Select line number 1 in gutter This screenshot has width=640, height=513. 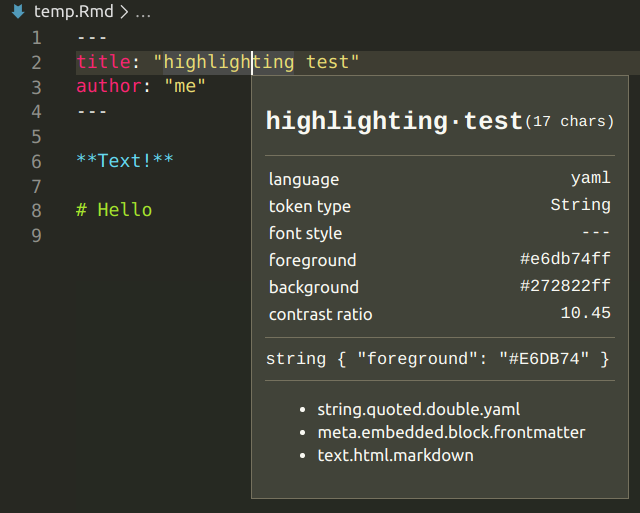pyautogui.click(x=36, y=38)
